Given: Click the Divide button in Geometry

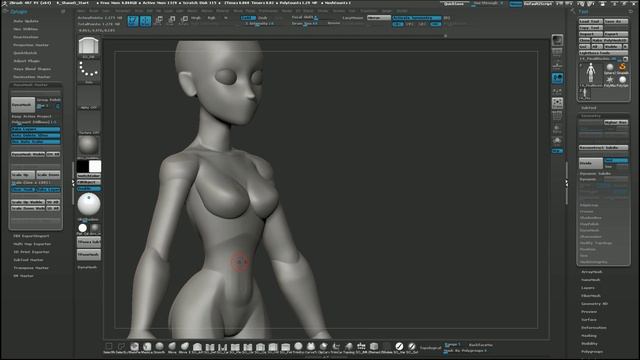Looking at the screenshot, I should pyautogui.click(x=591, y=163).
